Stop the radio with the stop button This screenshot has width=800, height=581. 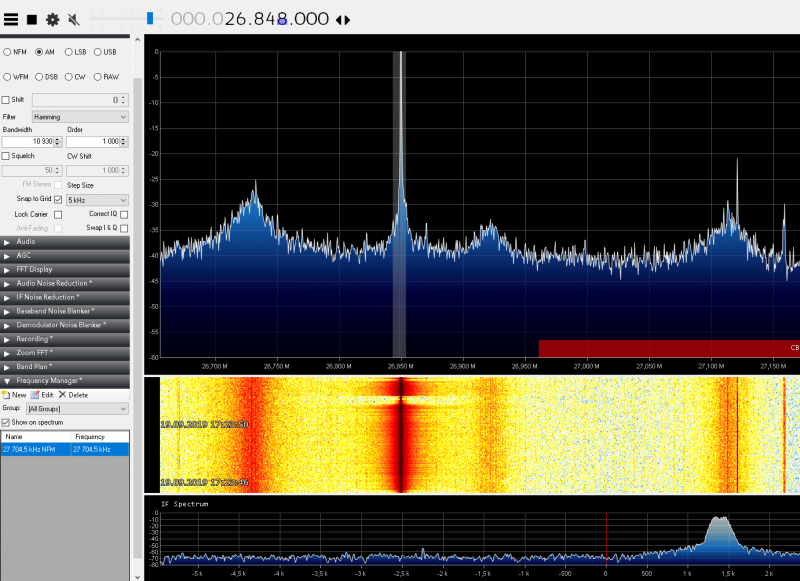(x=32, y=20)
